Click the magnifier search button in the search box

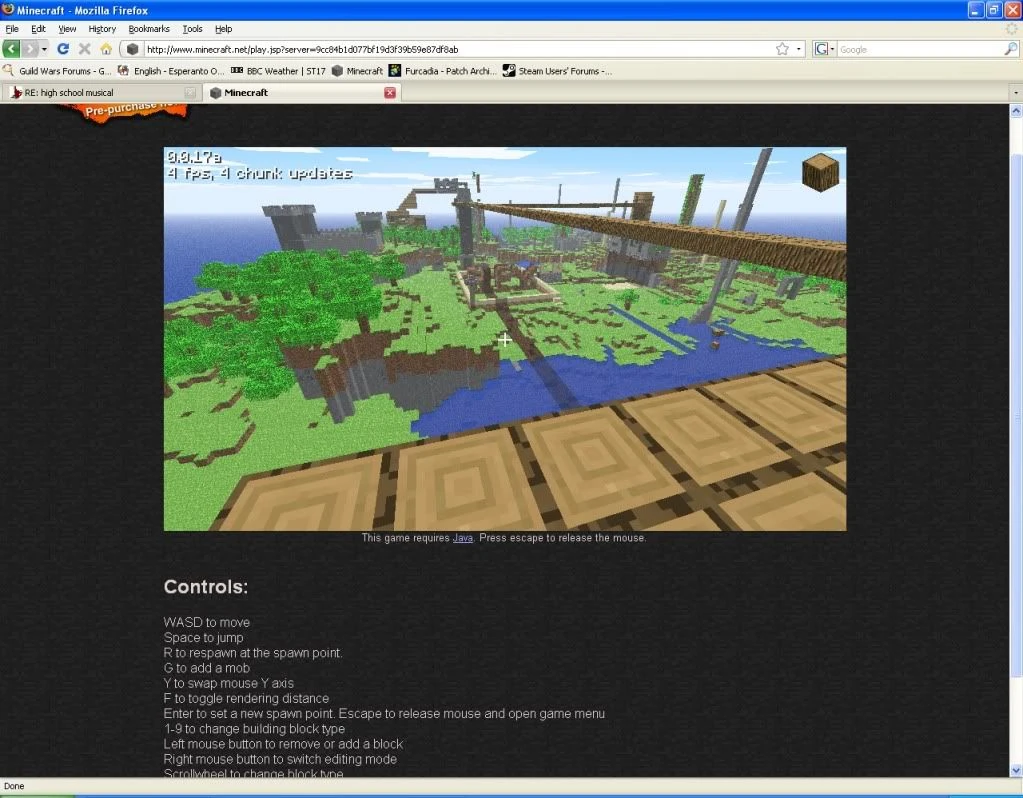[x=1011, y=49]
